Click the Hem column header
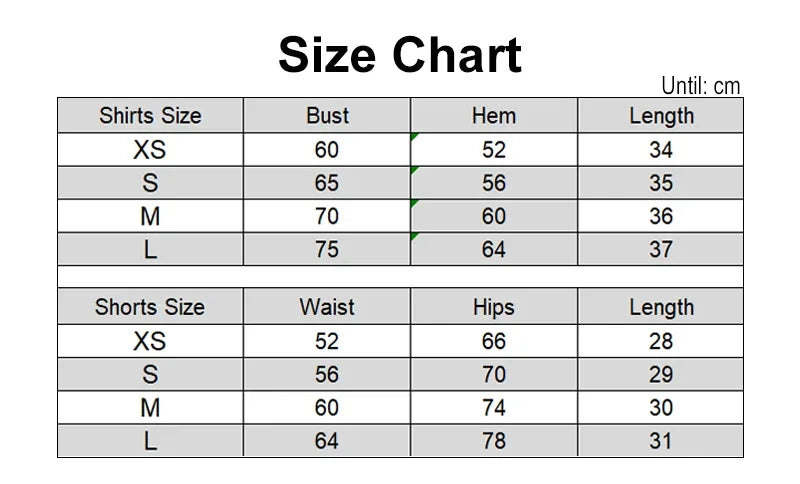Viewport: 800px width, 484px height. click(494, 115)
